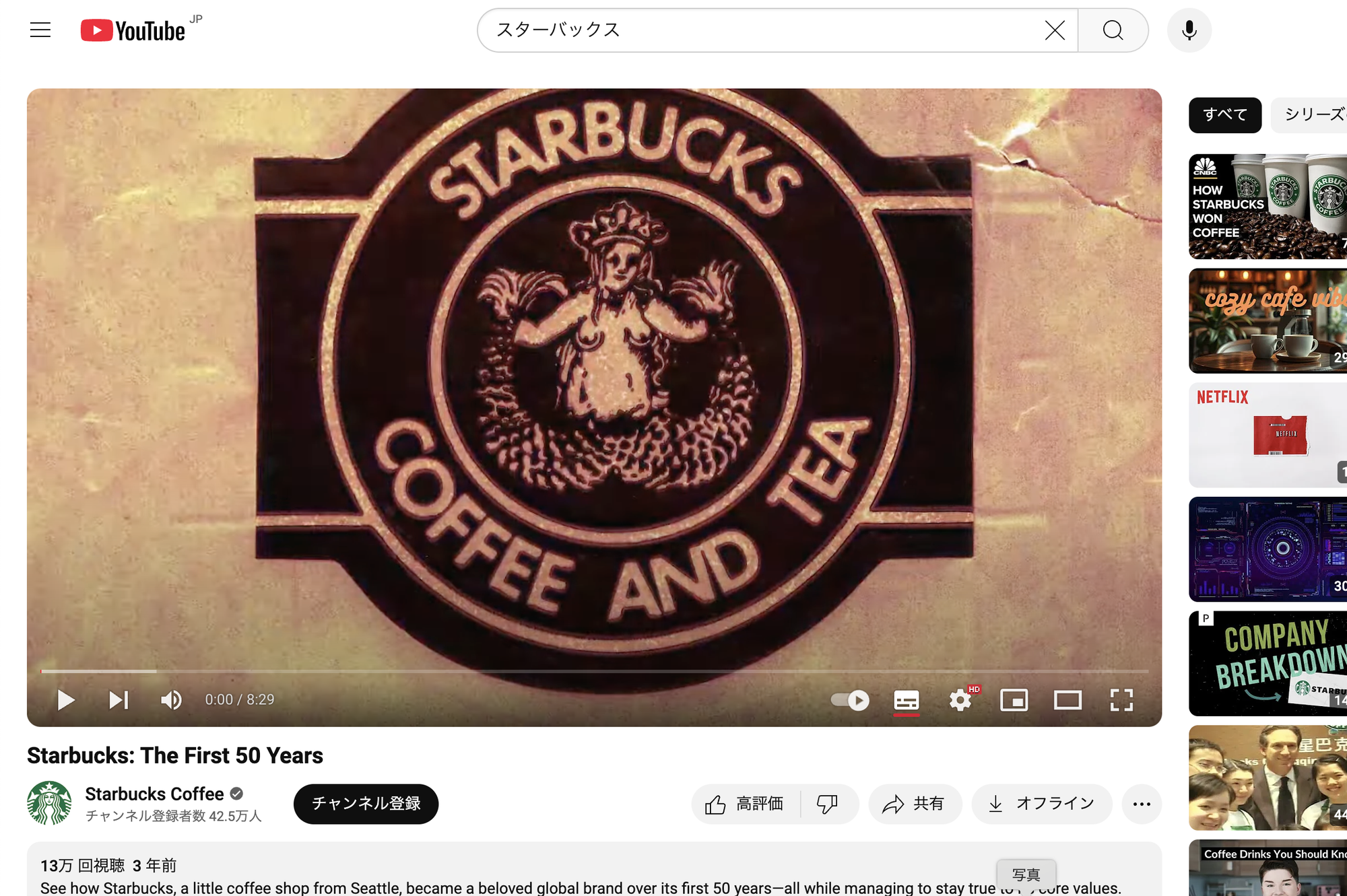Open the Netflix video thumbnail

[x=1268, y=435]
